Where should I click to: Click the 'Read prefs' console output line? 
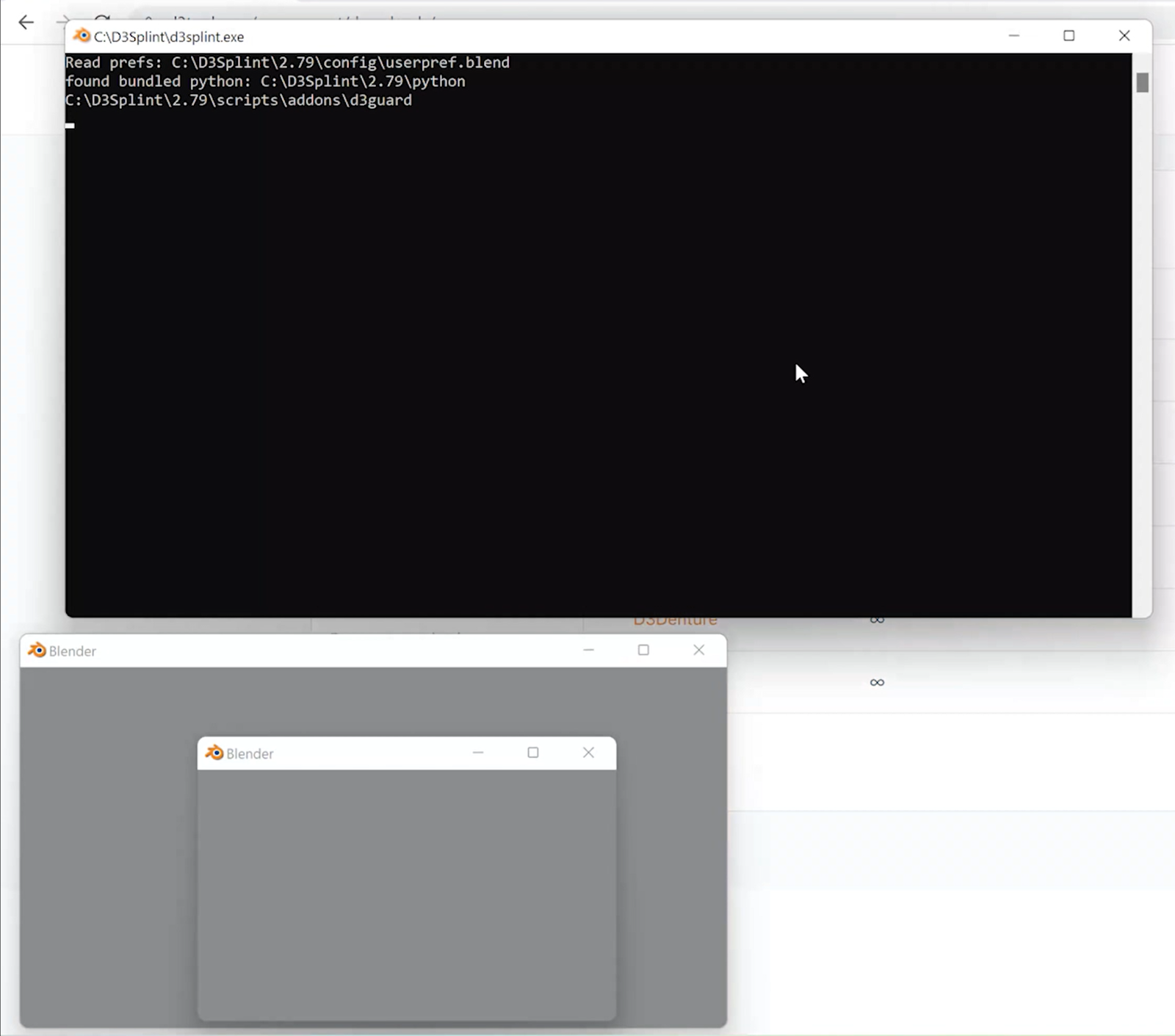pos(287,62)
